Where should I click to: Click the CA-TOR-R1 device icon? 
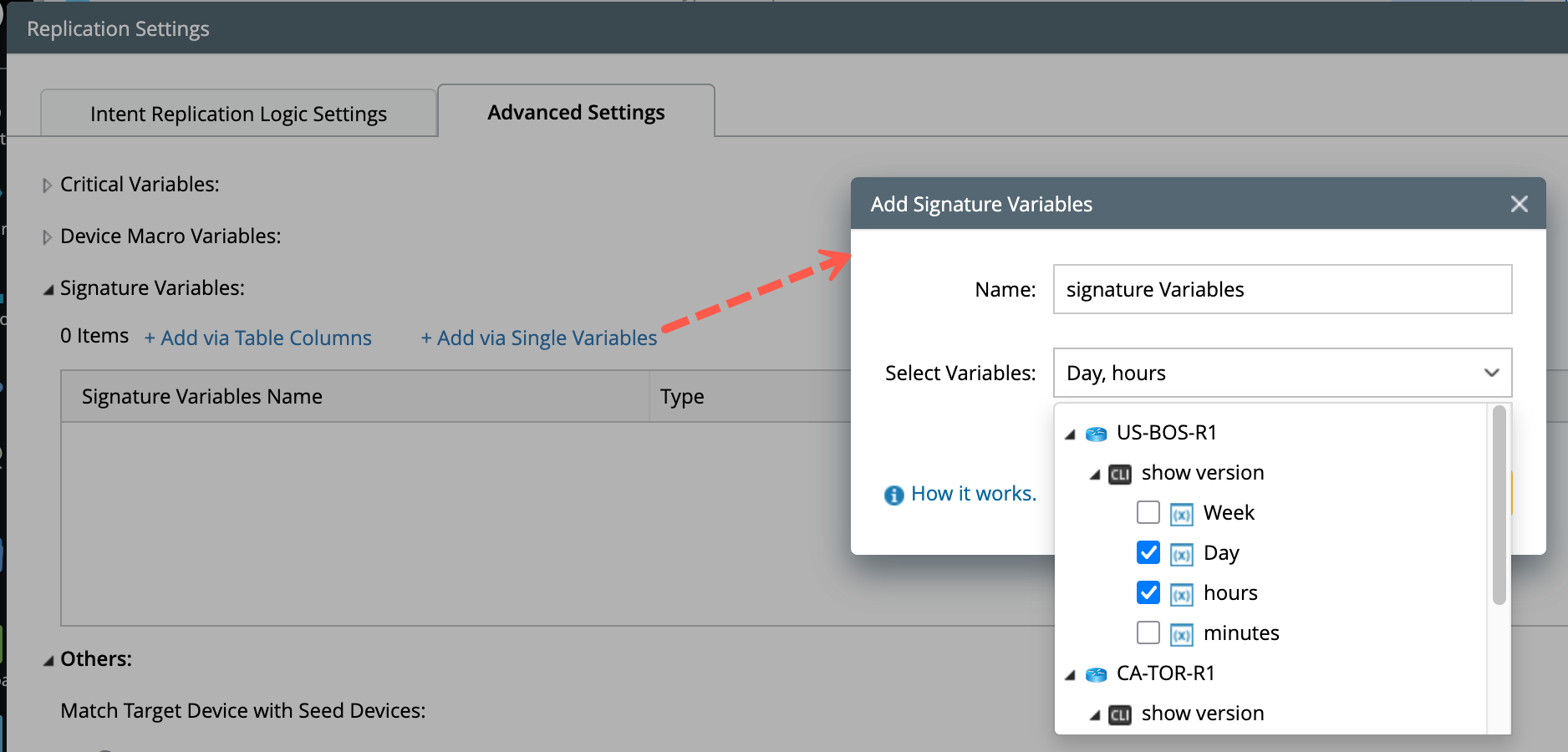coord(1096,673)
